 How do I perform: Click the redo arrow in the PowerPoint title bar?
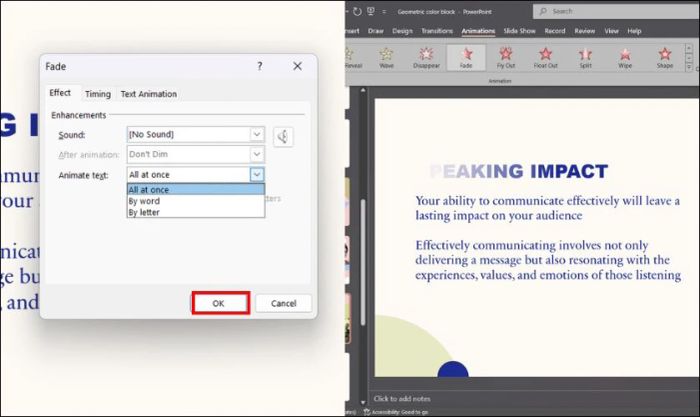(357, 12)
